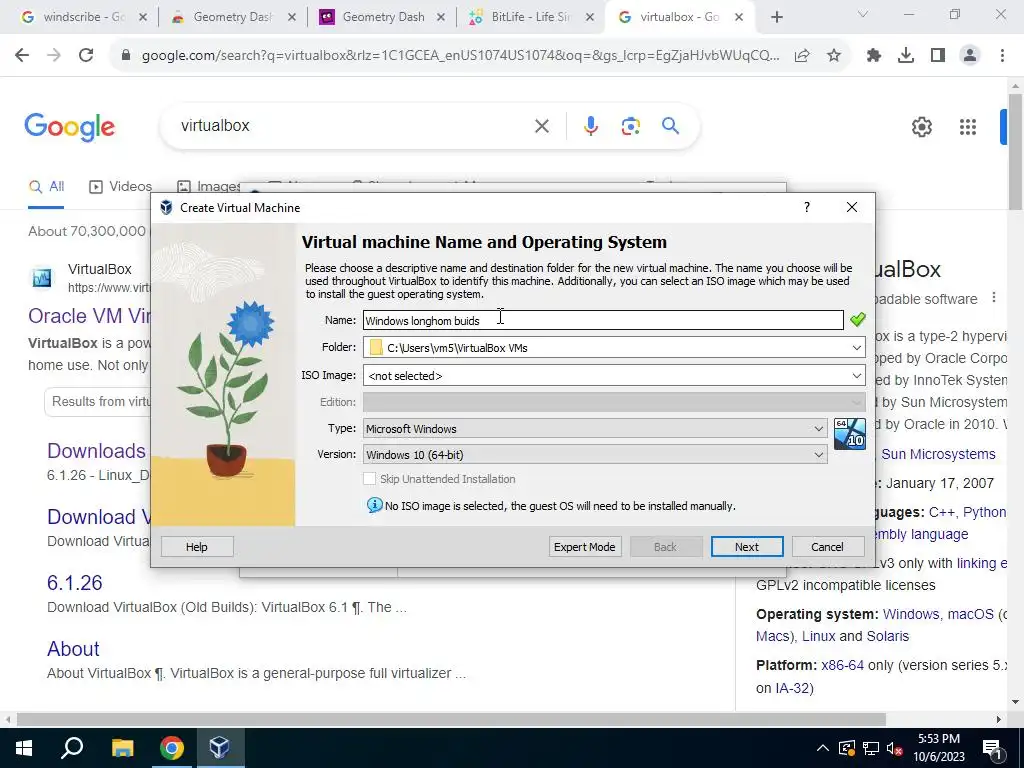This screenshot has height=768, width=1024.
Task: Select the All search results tab
Action: pyautogui.click(x=46, y=187)
